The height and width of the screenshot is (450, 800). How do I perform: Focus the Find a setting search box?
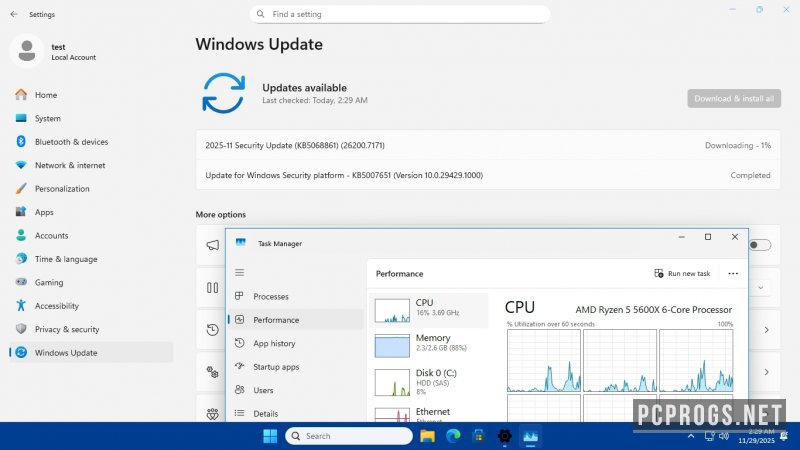[x=399, y=14]
